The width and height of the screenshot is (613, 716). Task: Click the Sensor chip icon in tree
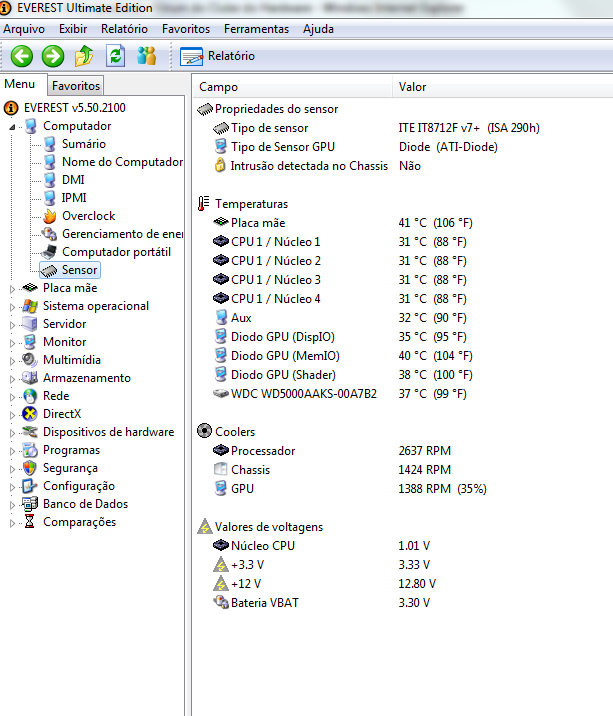[x=49, y=271]
